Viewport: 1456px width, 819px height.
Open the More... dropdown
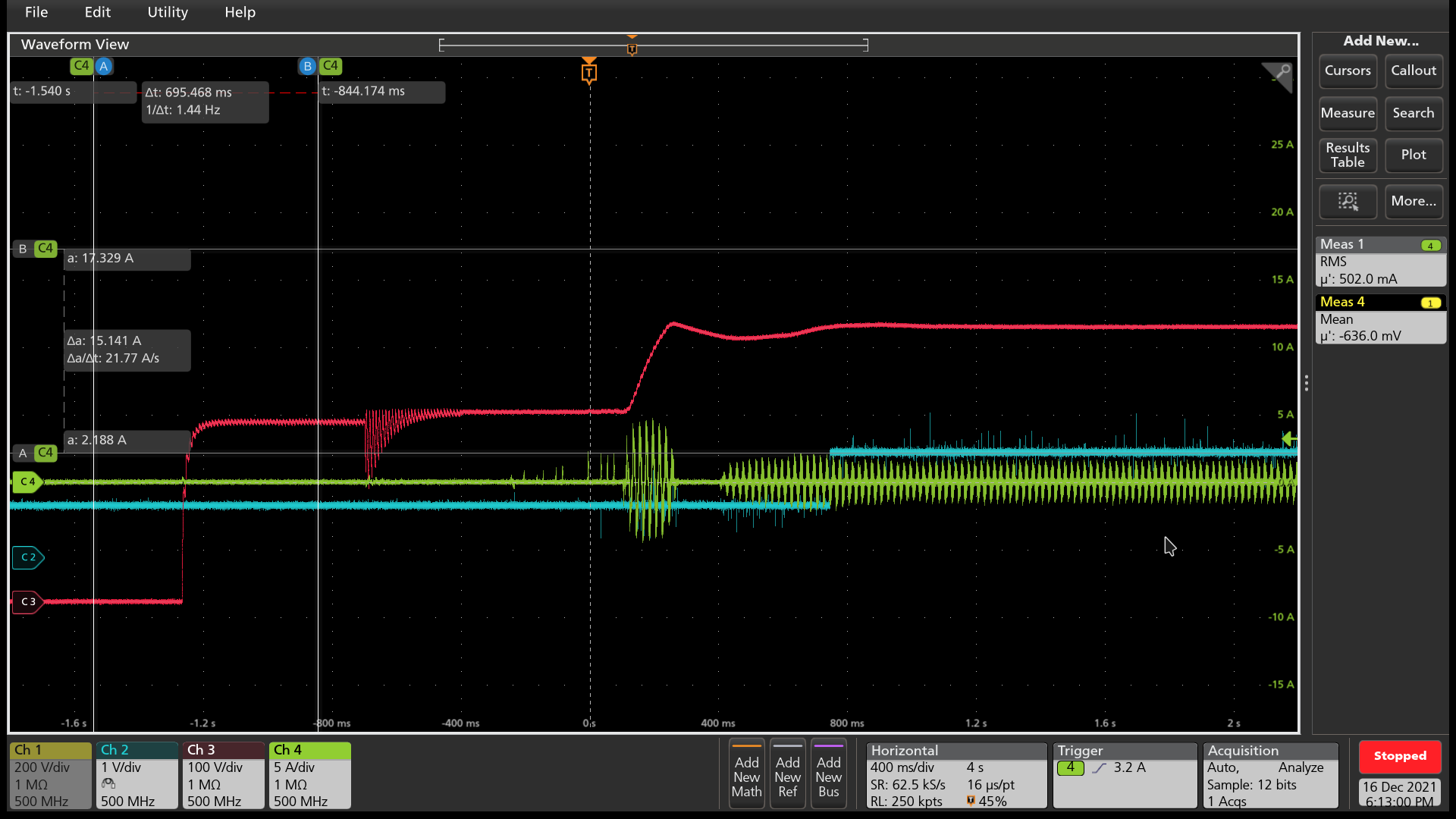1414,201
